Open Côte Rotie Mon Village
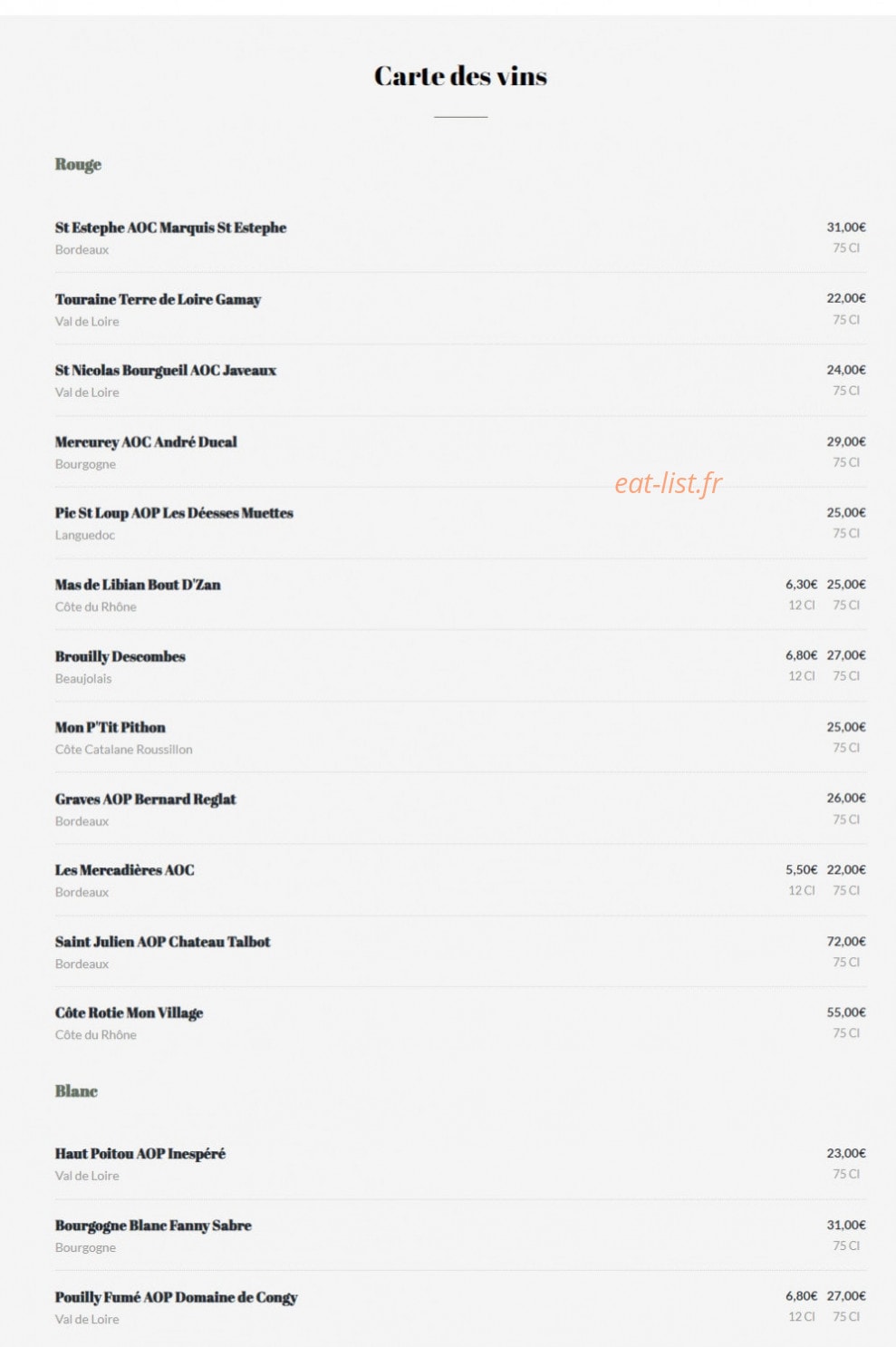Screen dimensions: 896x1347 [129, 1013]
